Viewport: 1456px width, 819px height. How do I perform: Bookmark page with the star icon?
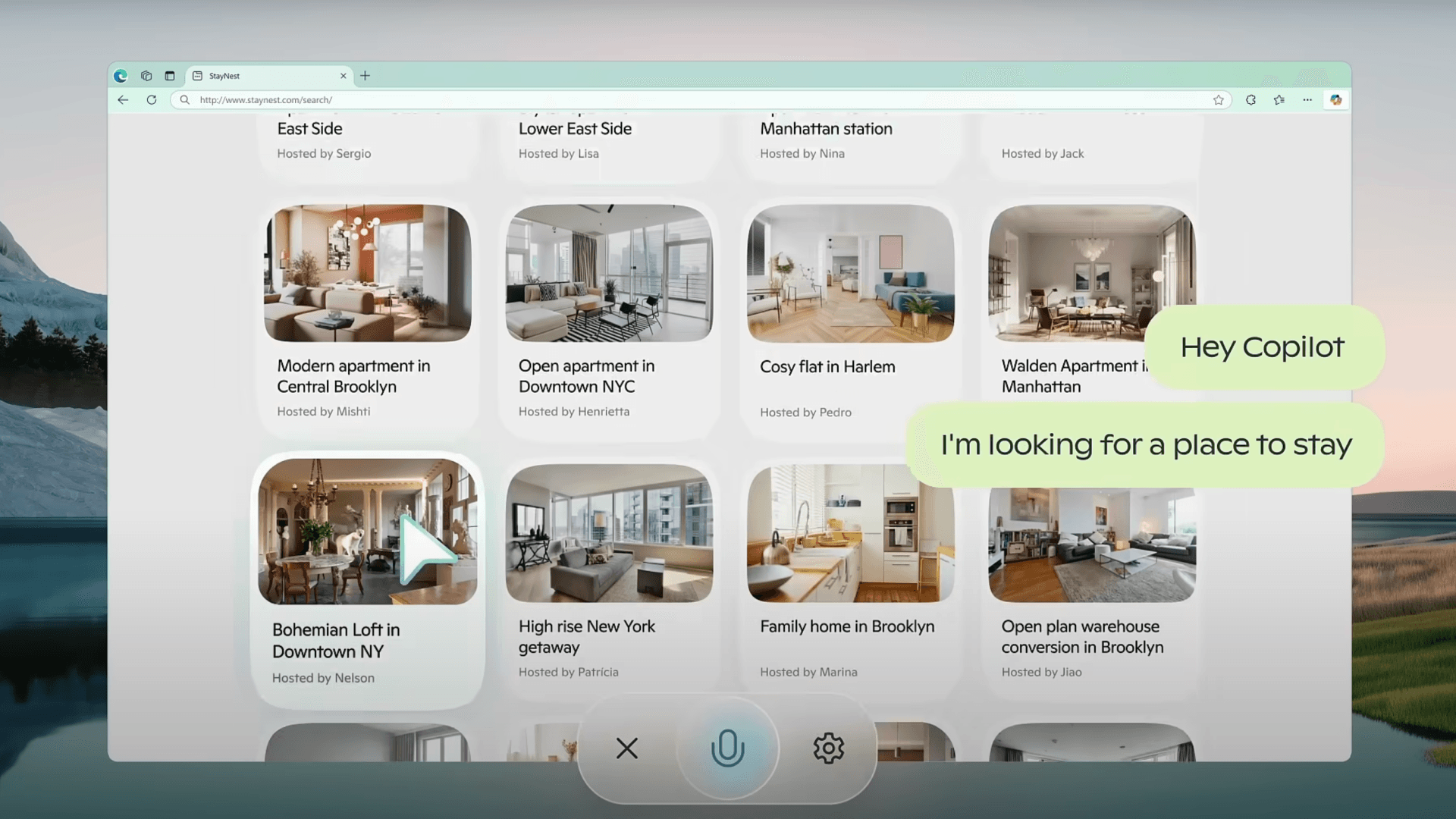click(1219, 99)
